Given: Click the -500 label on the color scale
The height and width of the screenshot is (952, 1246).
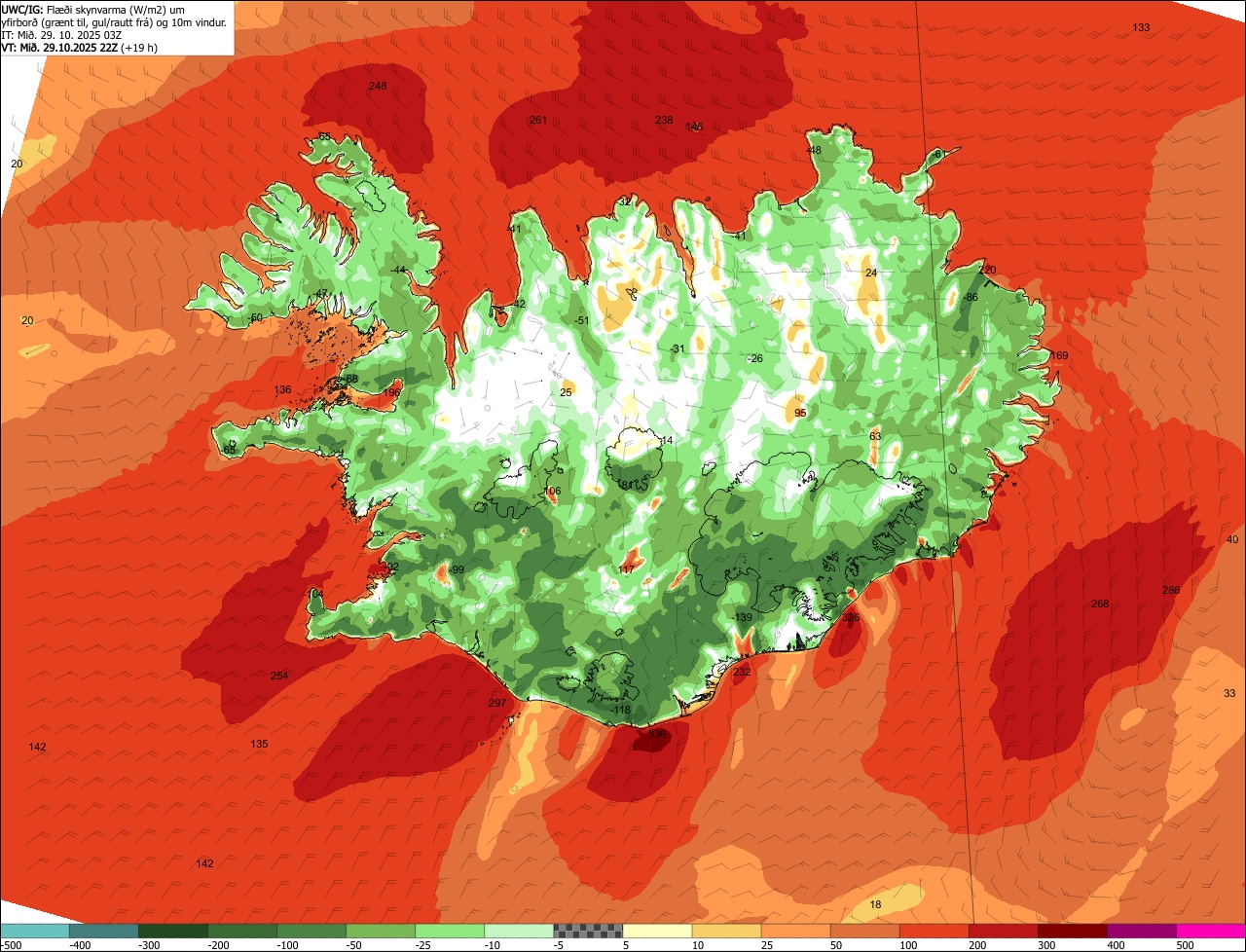Looking at the screenshot, I should (x=12, y=945).
